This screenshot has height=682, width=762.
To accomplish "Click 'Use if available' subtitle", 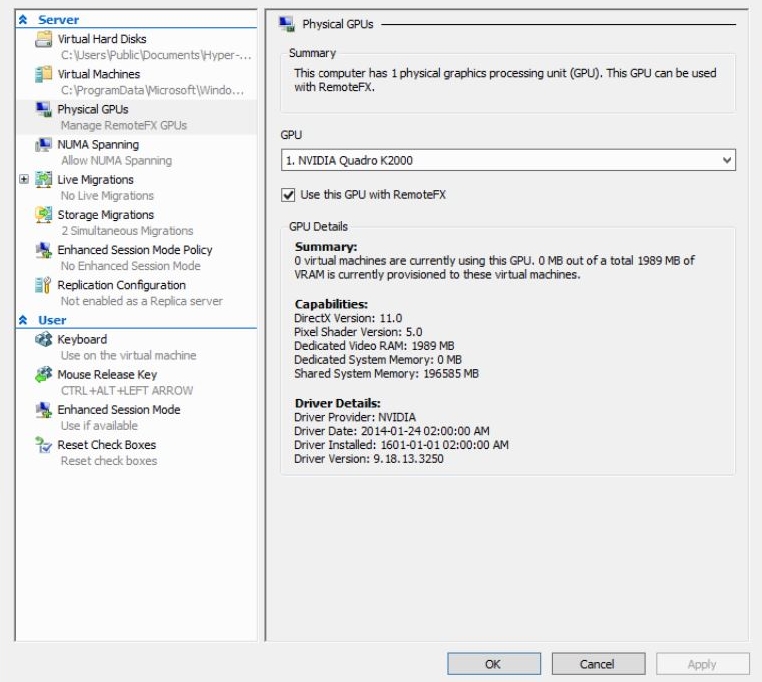I will coord(99,425).
